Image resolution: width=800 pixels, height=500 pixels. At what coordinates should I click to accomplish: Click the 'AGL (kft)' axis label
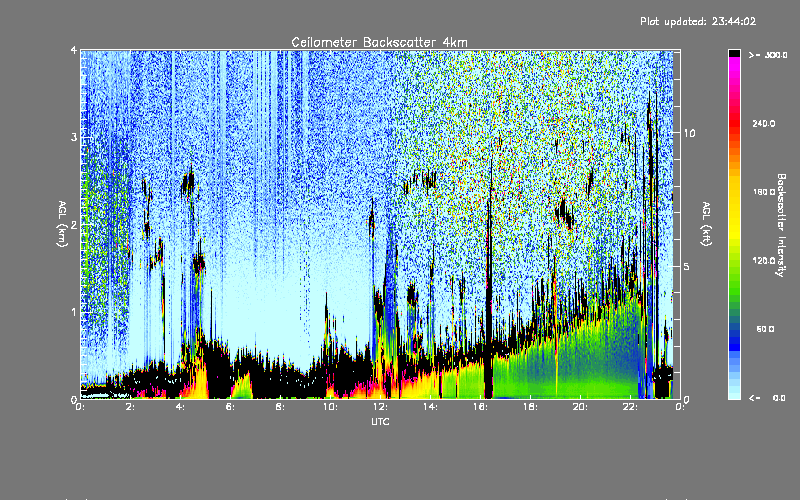click(x=706, y=224)
